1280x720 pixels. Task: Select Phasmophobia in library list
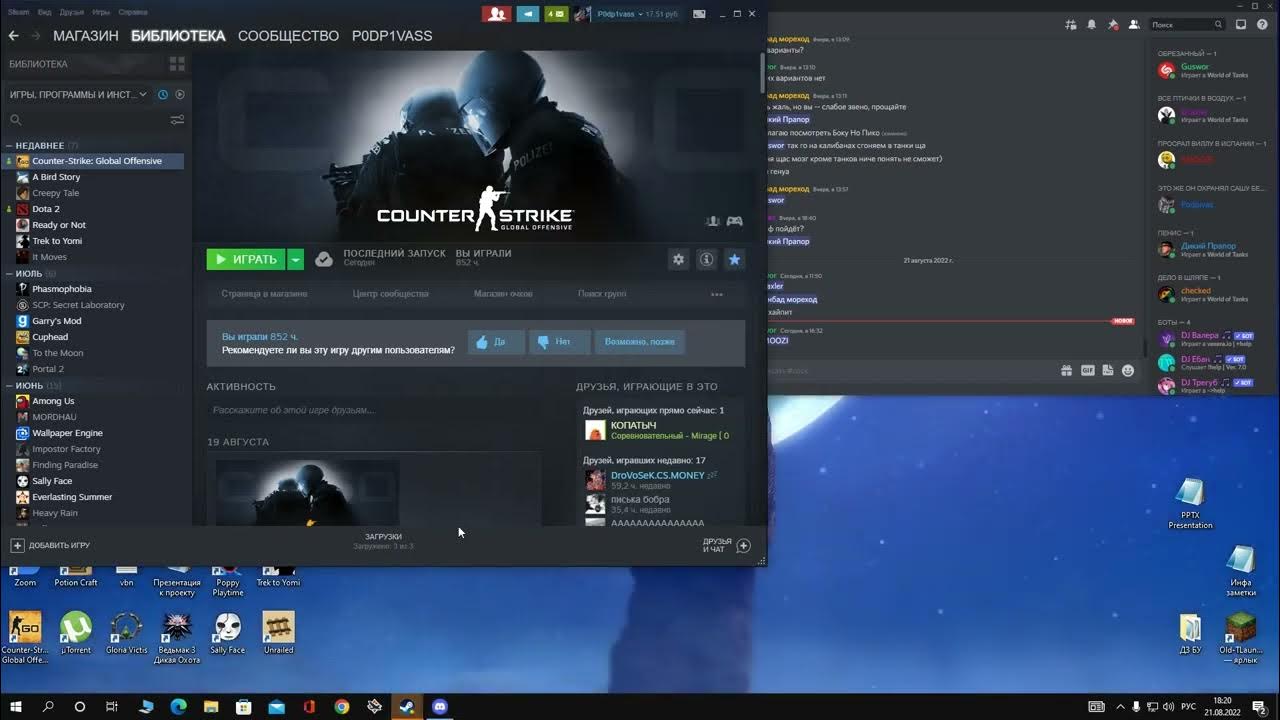tap(62, 289)
